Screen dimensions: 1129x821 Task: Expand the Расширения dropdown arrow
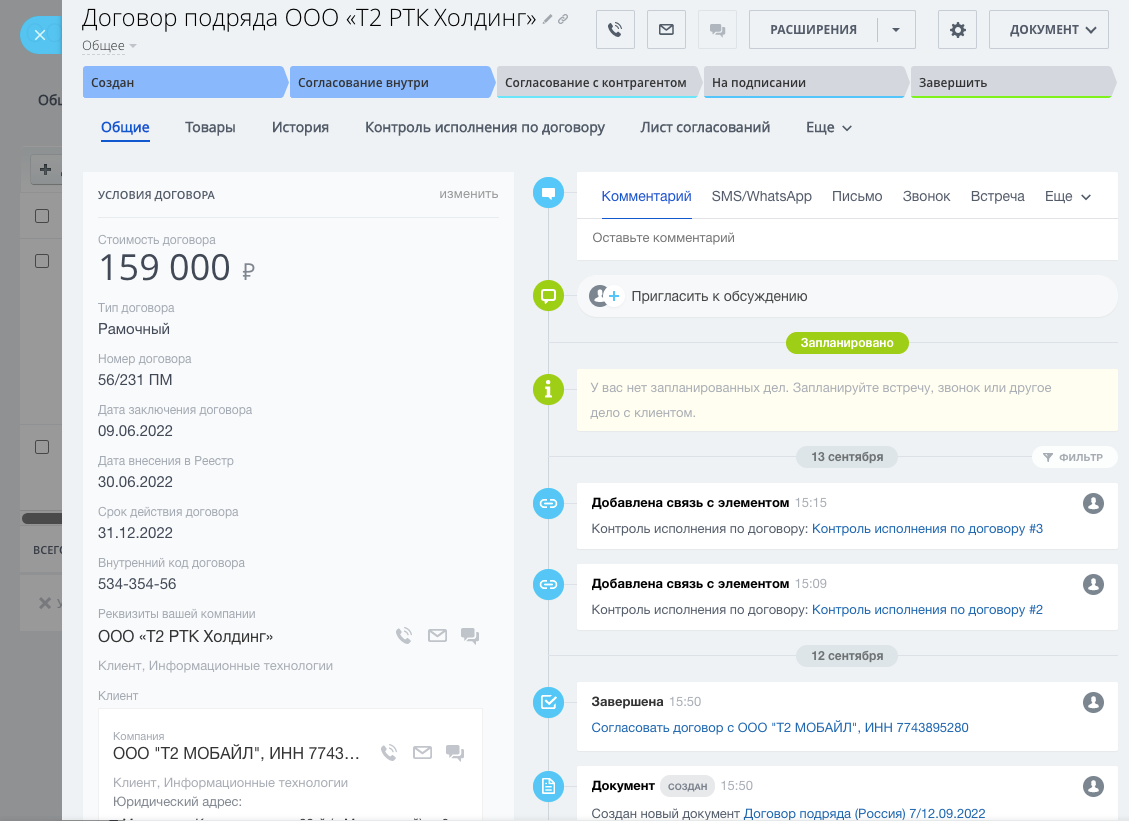[x=896, y=30]
